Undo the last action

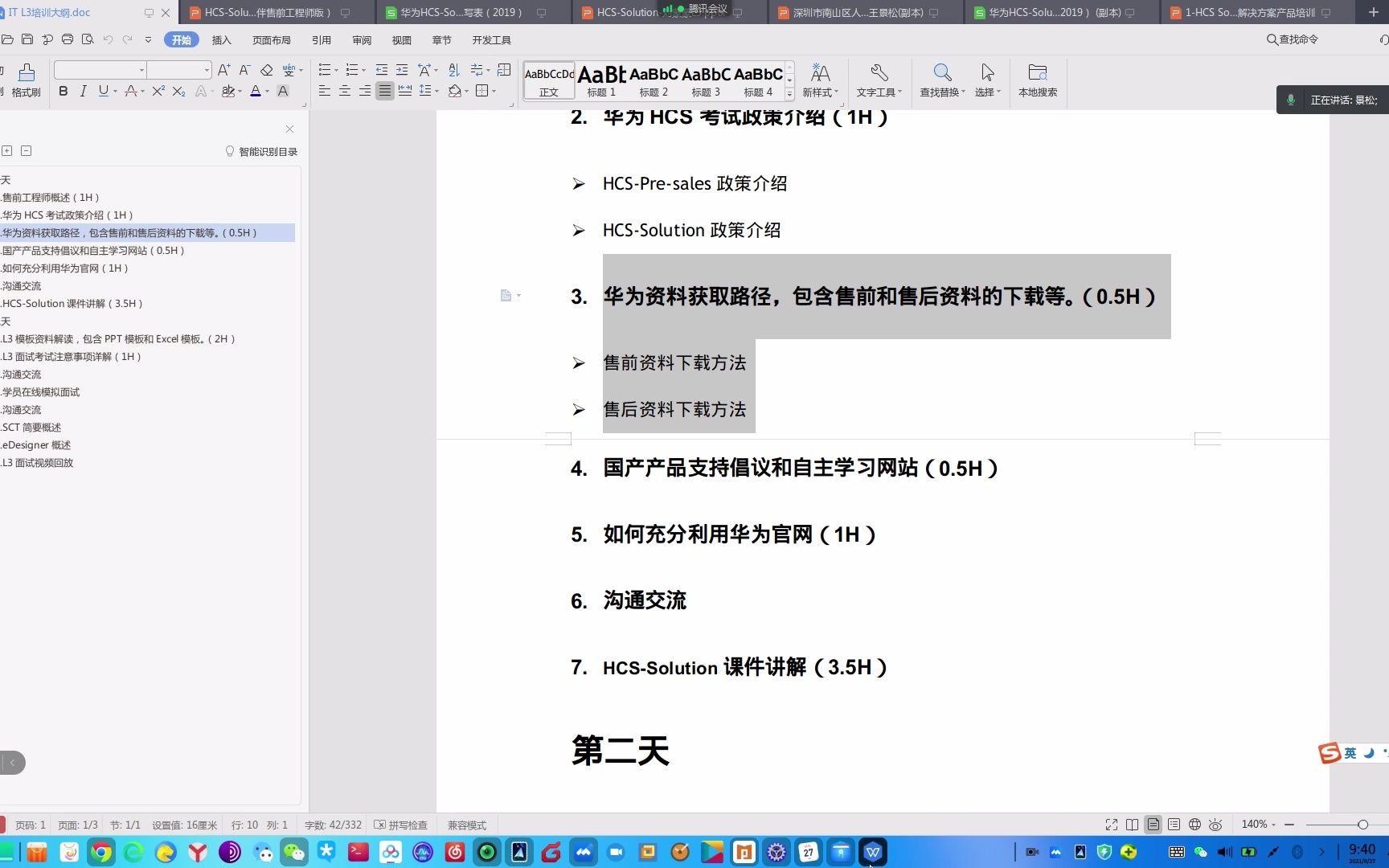[108, 39]
